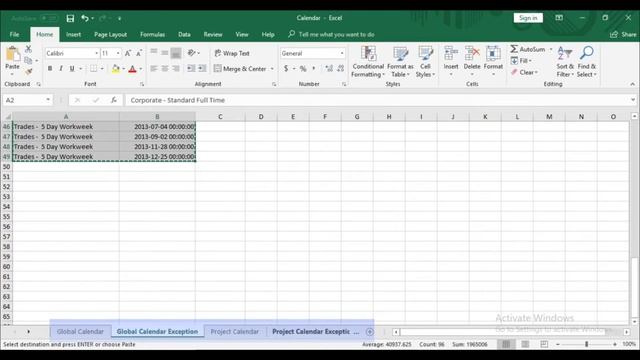Switch to the Data ribbon tab
Screen dimensions: 640x360
point(184,35)
